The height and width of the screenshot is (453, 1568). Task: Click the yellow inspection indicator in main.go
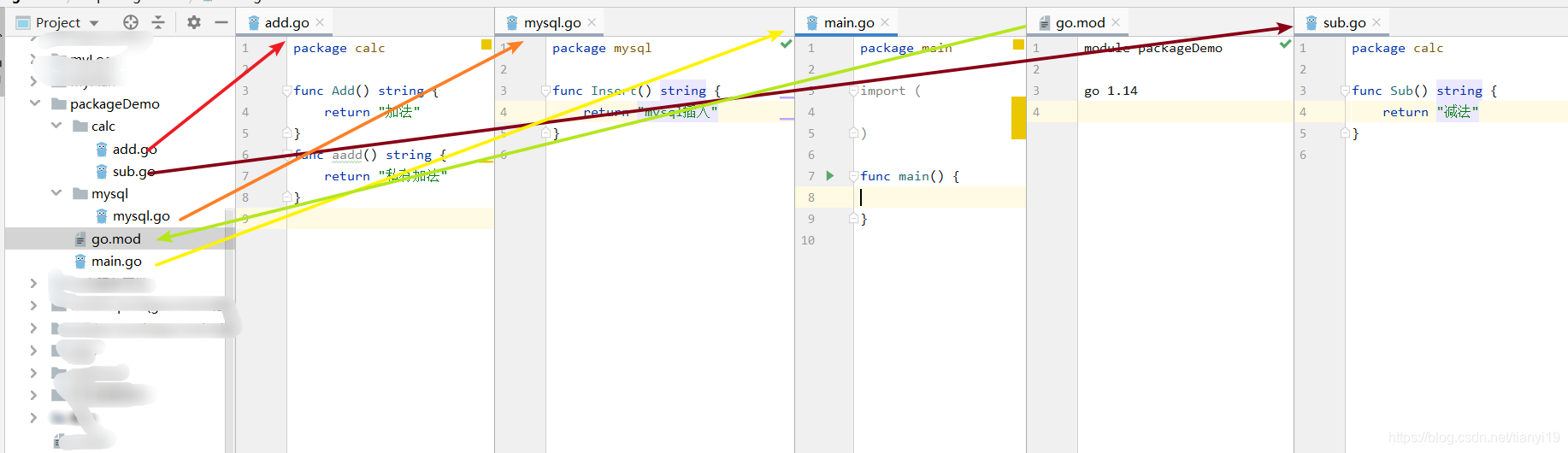point(1018,44)
